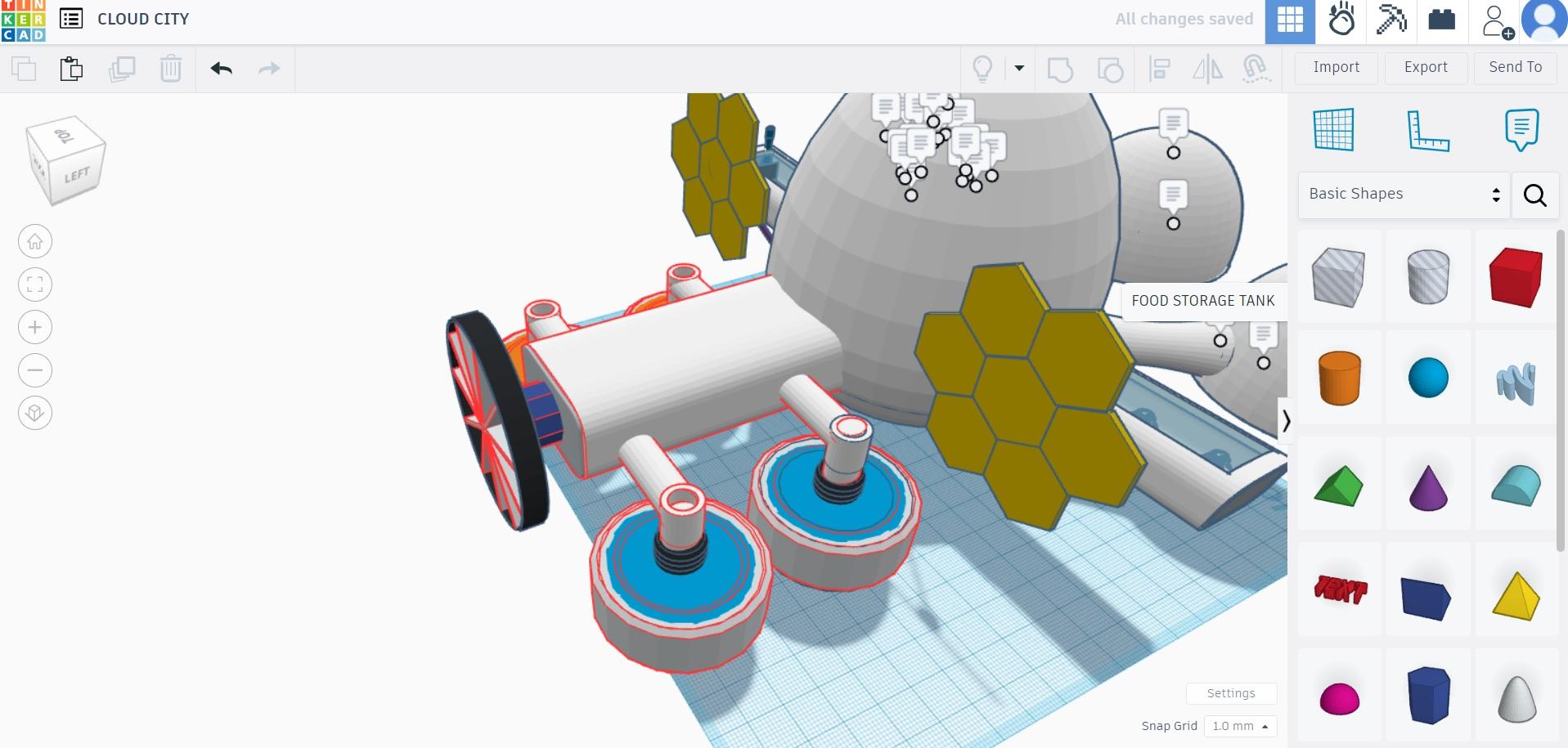Image resolution: width=1568 pixels, height=748 pixels.
Task: Click the Ungroup shapes icon
Action: point(1110,69)
